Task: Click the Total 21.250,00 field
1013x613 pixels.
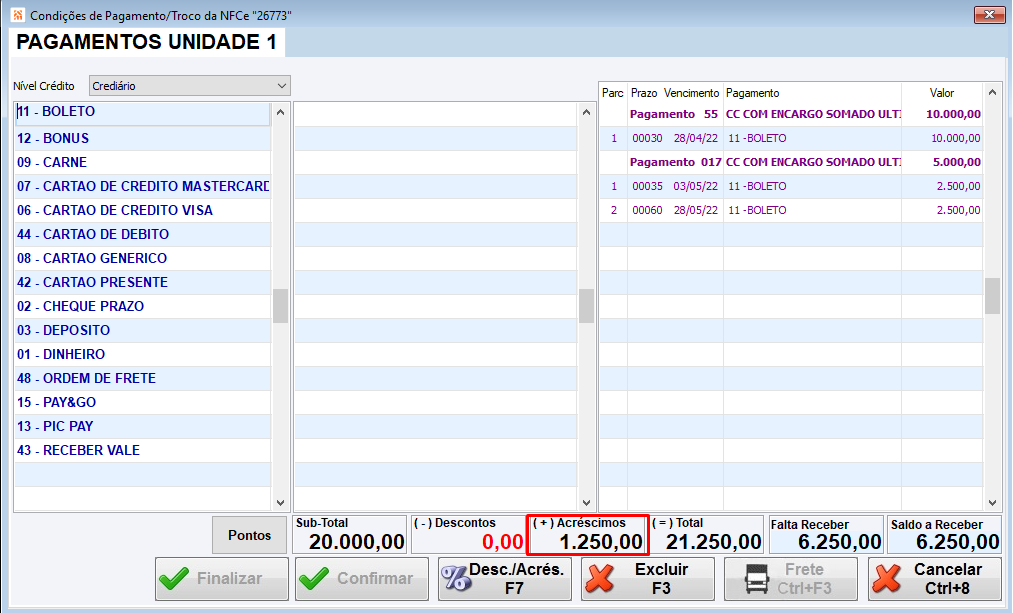Action: (x=706, y=535)
